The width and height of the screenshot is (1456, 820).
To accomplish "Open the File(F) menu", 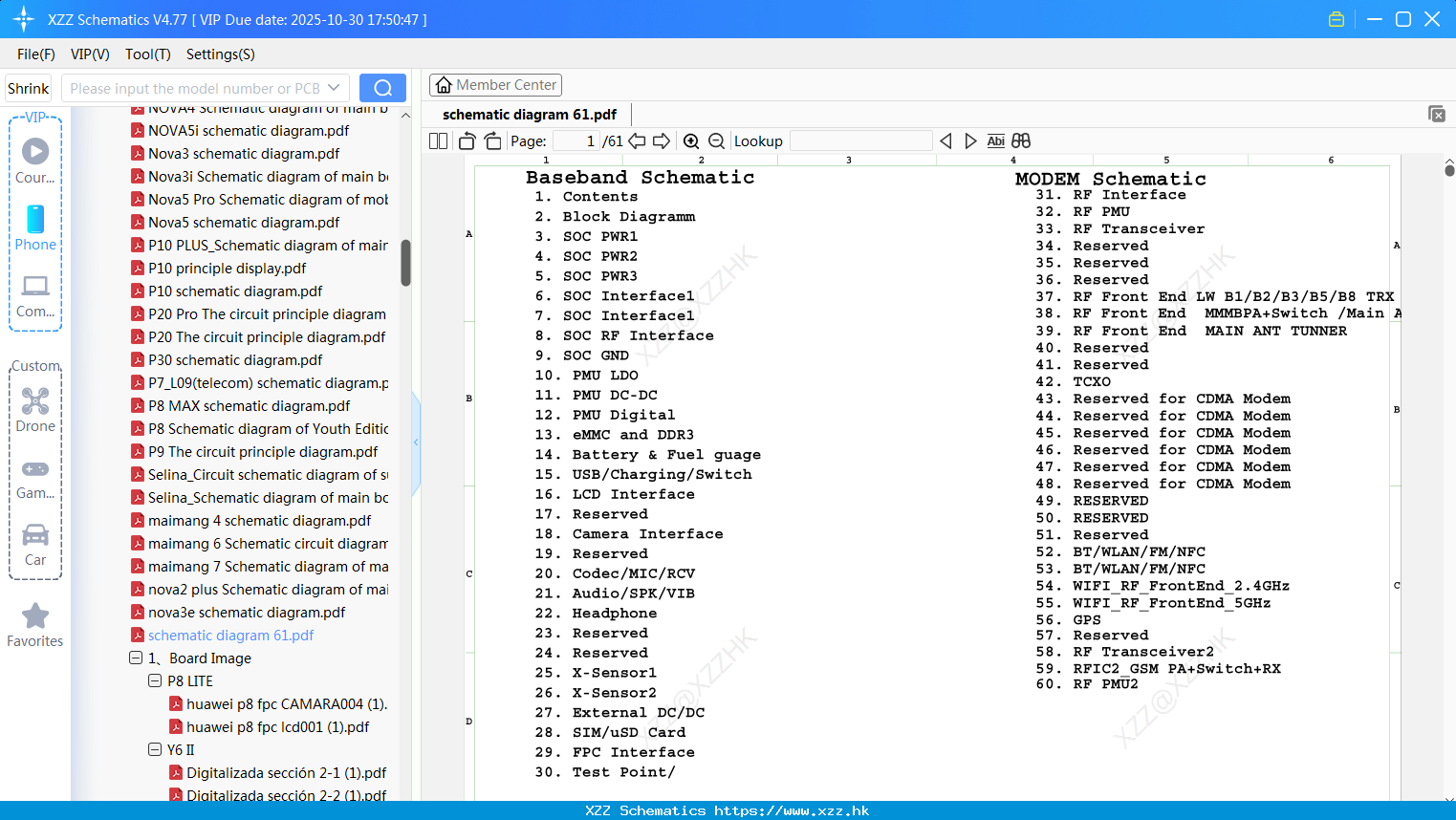I will 36,54.
